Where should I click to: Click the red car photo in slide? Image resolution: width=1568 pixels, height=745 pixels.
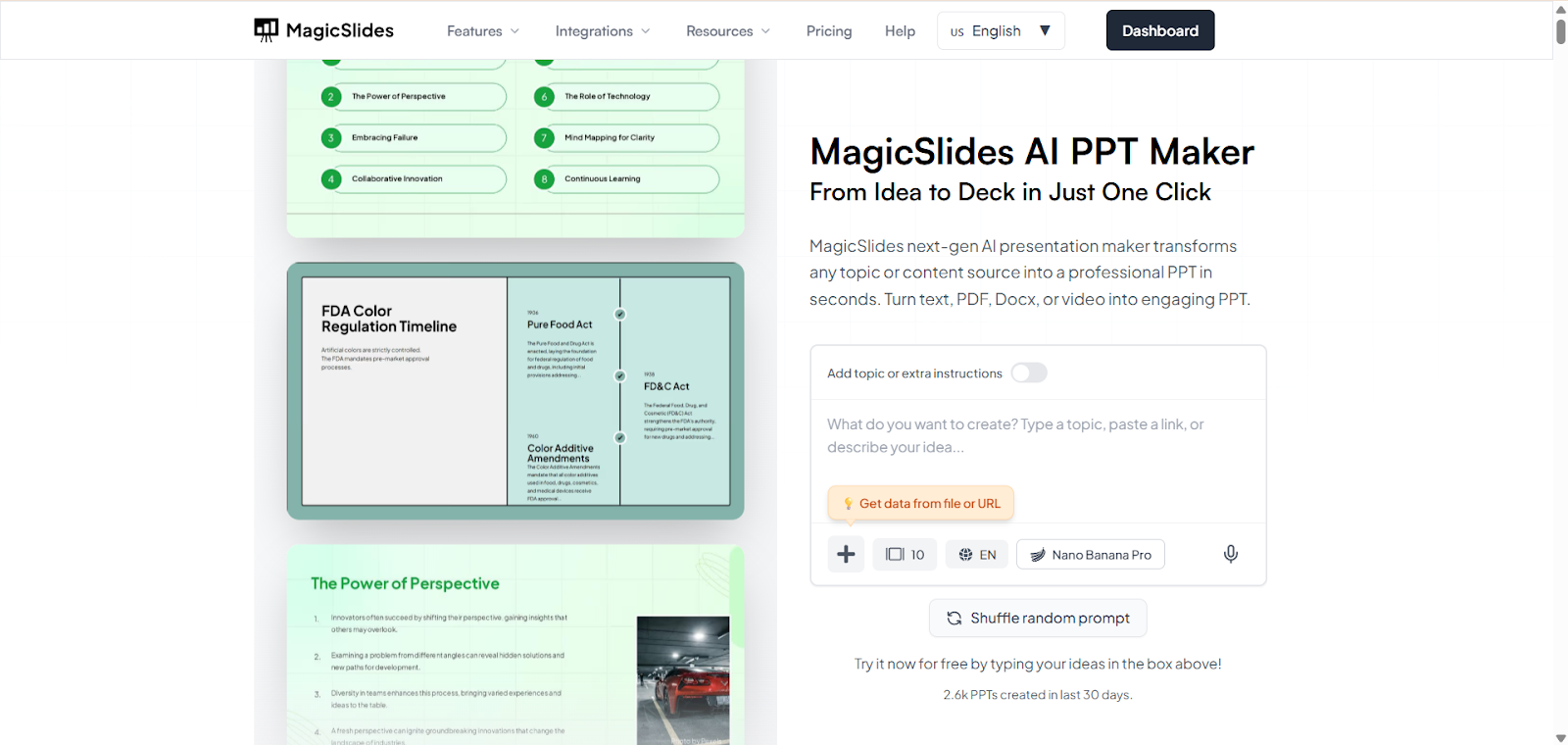[x=683, y=680]
